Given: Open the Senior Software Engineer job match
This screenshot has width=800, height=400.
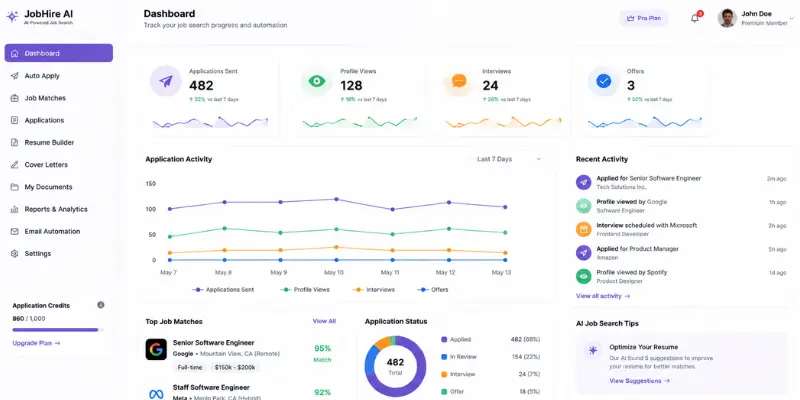Looking at the screenshot, I should pyautogui.click(x=240, y=355).
